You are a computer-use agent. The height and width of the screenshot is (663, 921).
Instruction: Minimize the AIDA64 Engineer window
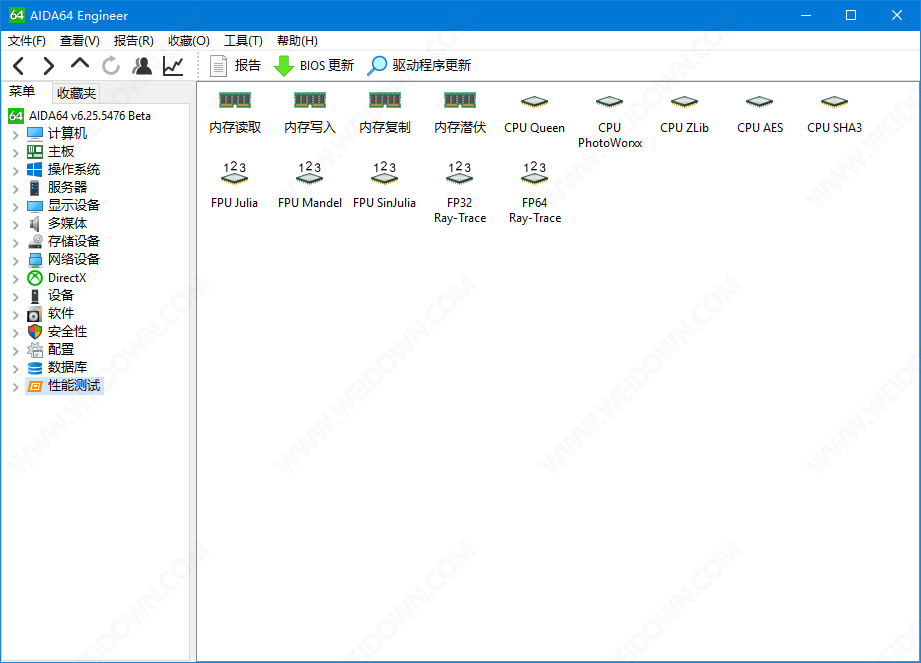coord(806,15)
